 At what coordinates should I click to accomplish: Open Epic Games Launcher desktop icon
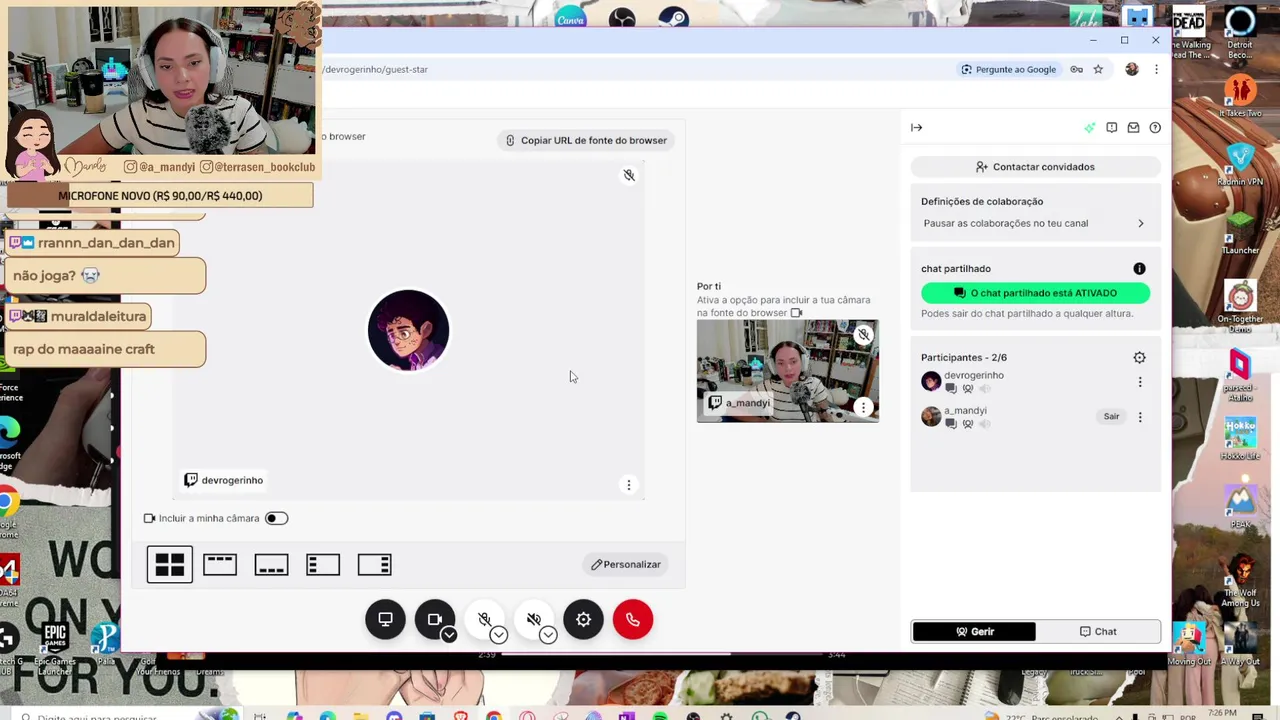(x=55, y=640)
